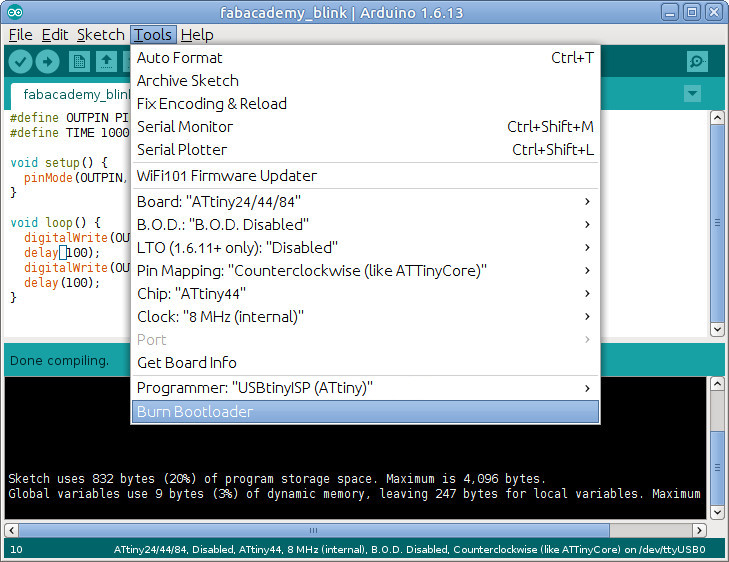Expand the B.O.D. submenu arrow
Viewport: 729px width, 562px height.
pos(587,225)
